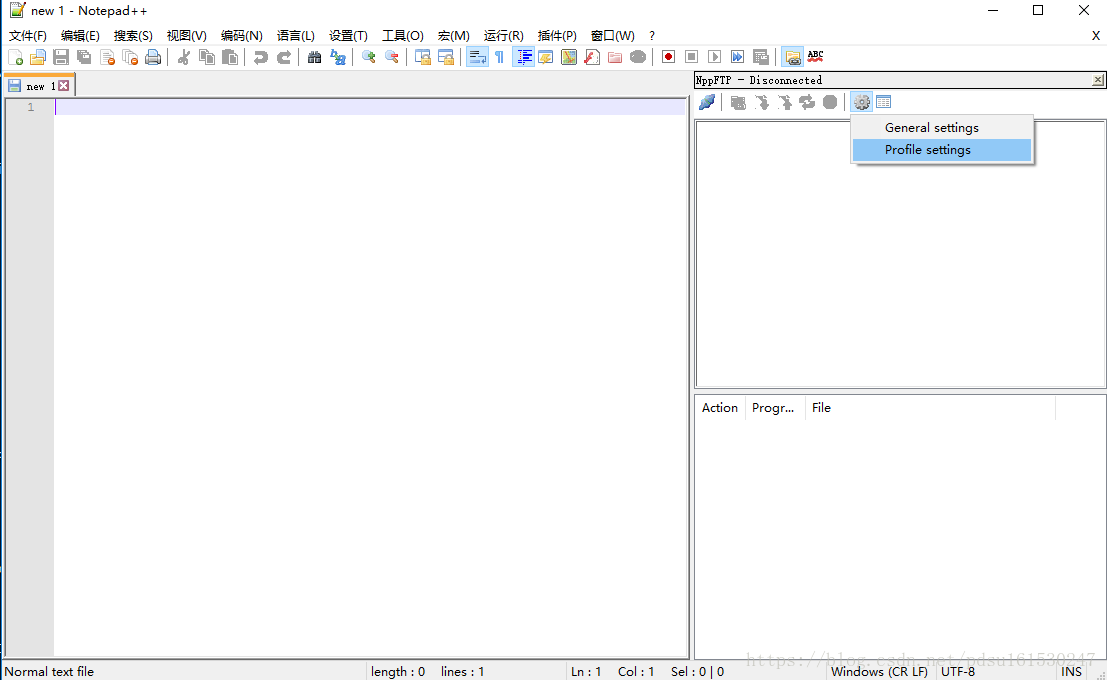Screen dimensions: 1107x680
Task: Click the Action column header
Action: (719, 408)
